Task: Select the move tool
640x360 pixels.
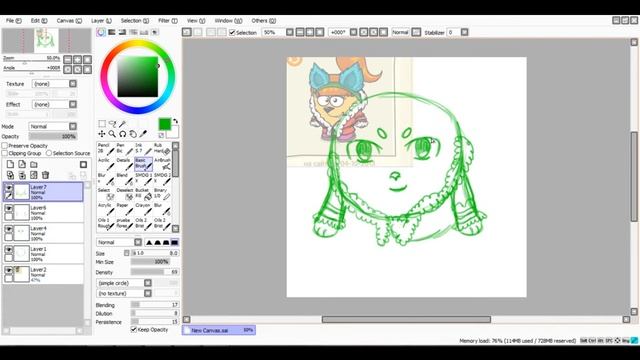Action: 102,134
